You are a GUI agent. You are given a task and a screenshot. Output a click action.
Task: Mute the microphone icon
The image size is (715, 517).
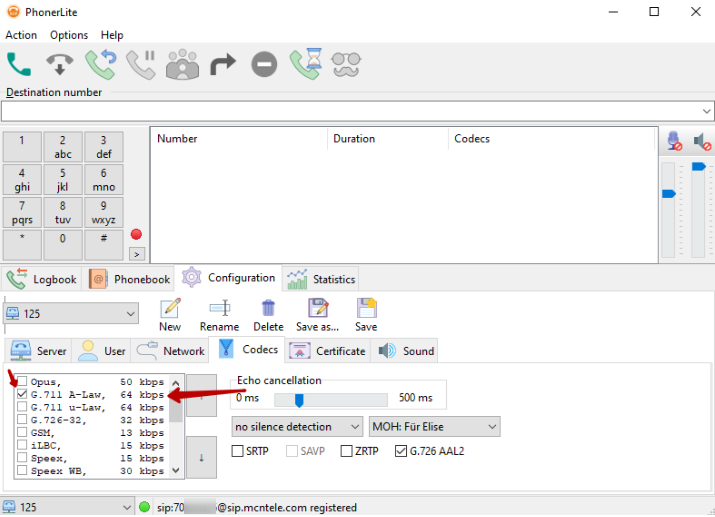(x=674, y=141)
